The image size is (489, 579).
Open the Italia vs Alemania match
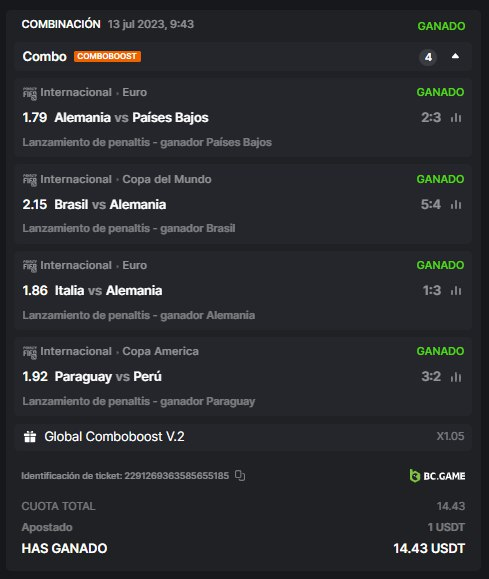pos(109,290)
